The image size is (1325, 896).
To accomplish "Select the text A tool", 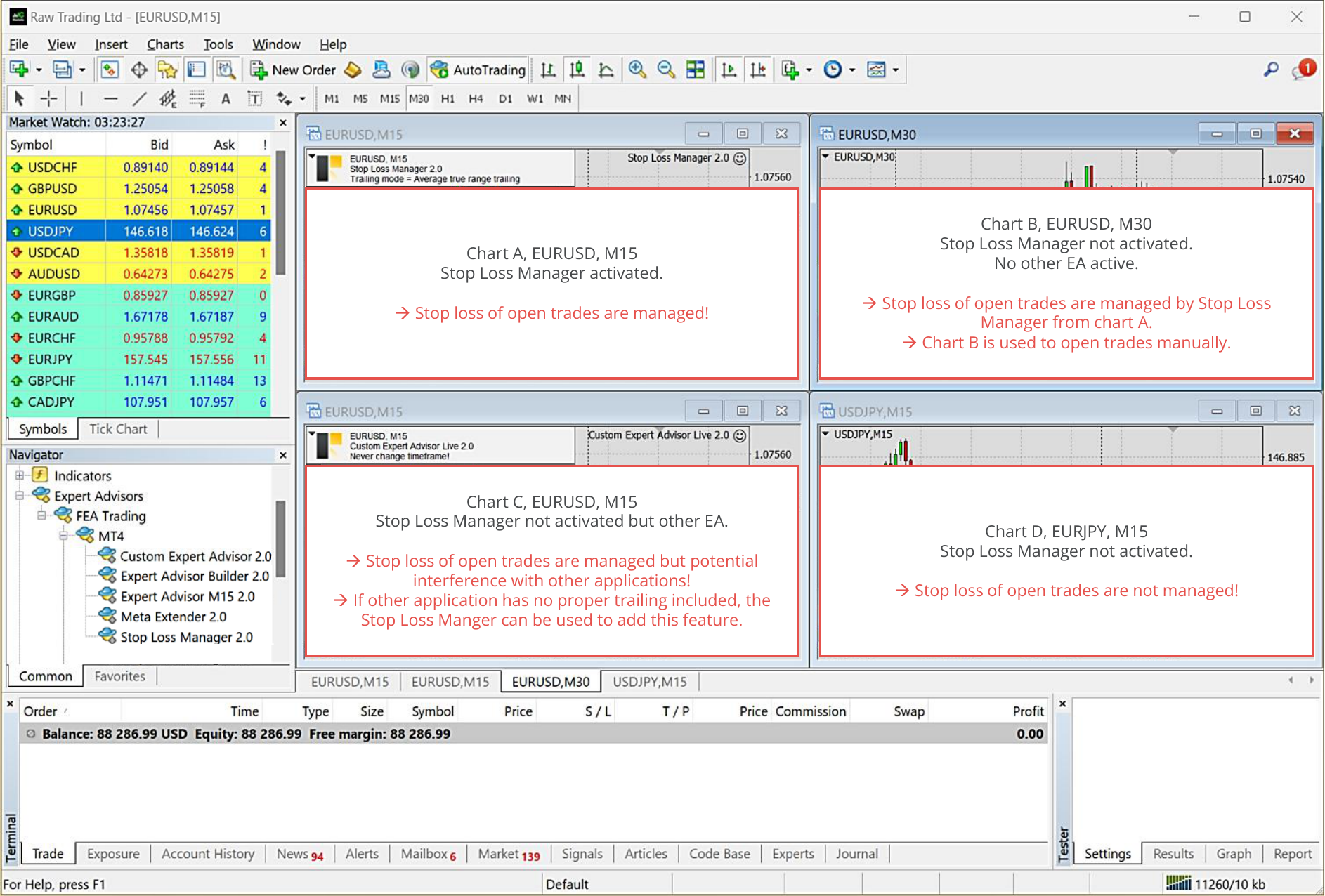I will pyautogui.click(x=226, y=98).
